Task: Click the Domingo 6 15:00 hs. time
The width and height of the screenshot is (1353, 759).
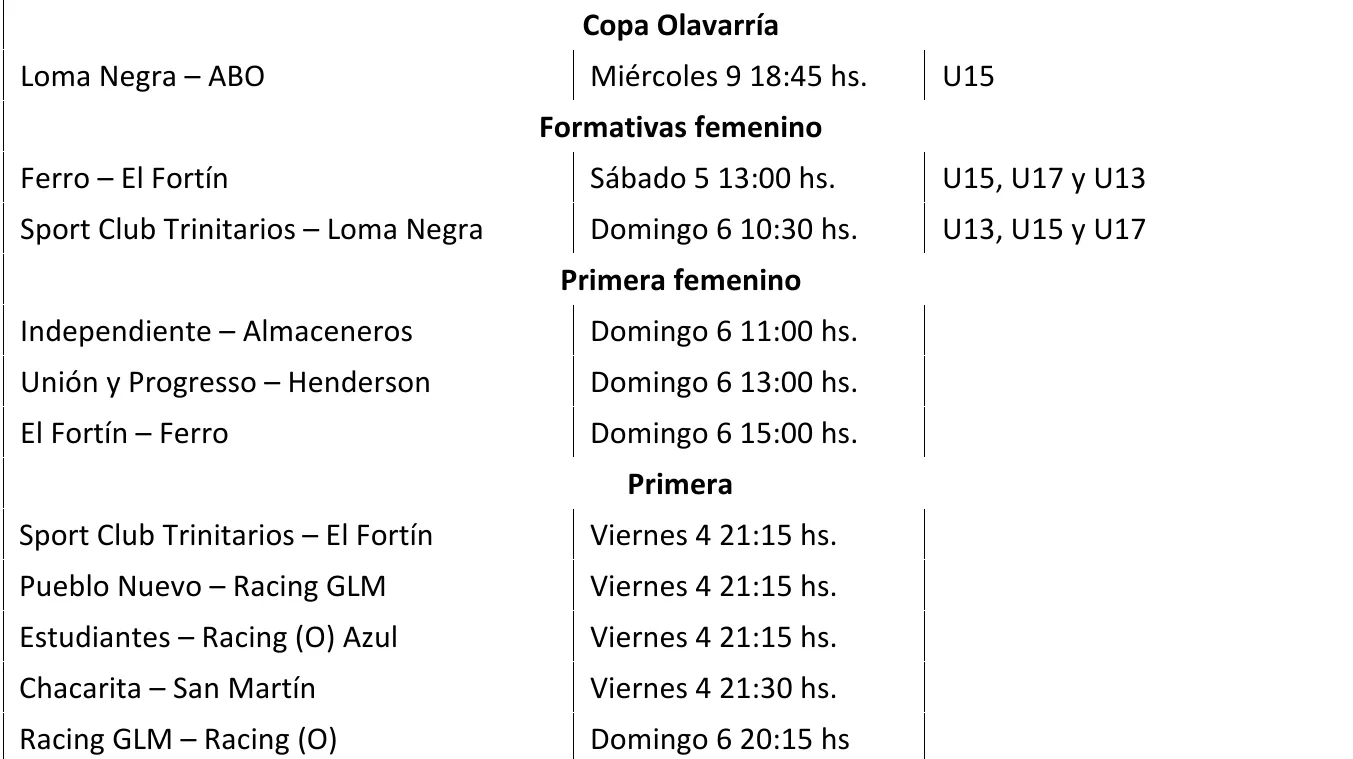Action: point(724,434)
